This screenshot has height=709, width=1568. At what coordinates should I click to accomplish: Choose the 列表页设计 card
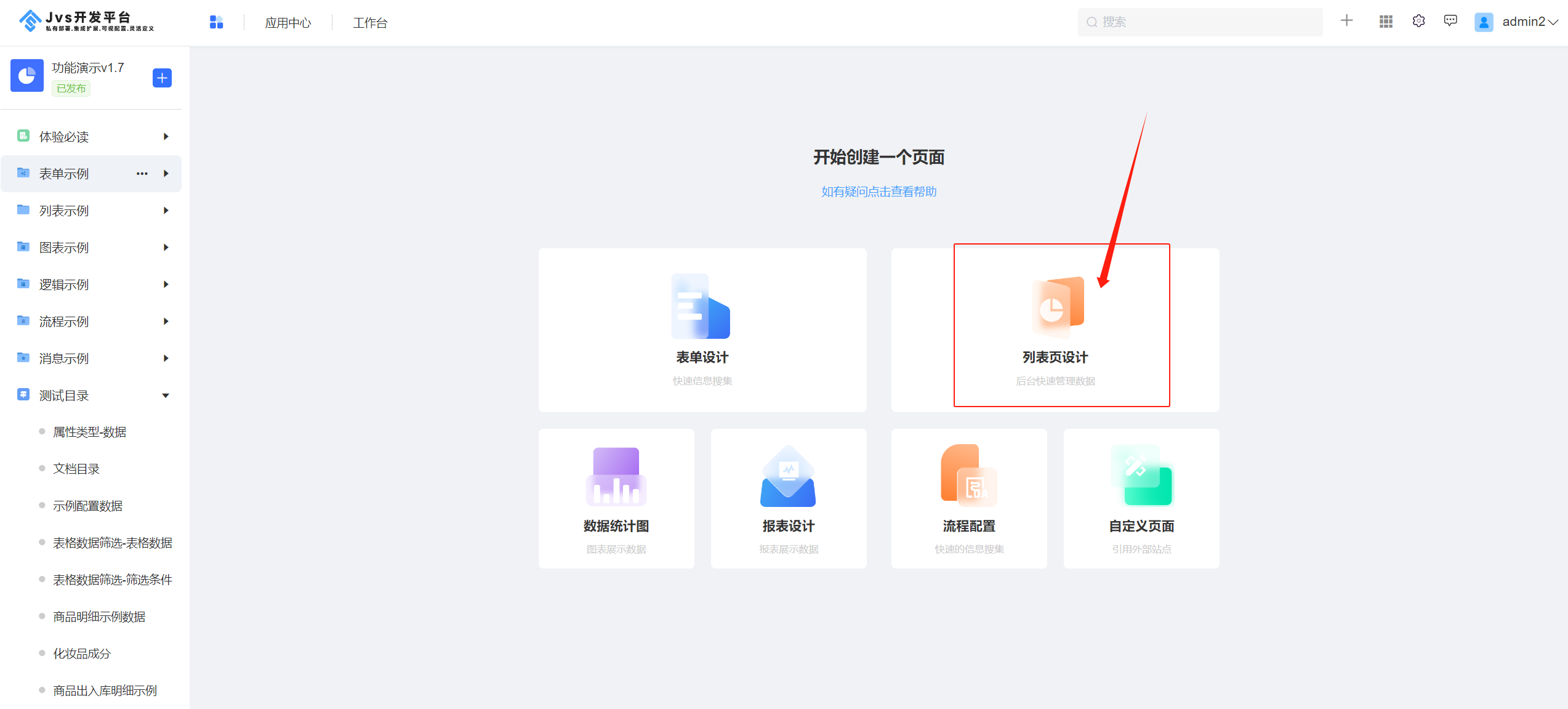click(x=1055, y=330)
